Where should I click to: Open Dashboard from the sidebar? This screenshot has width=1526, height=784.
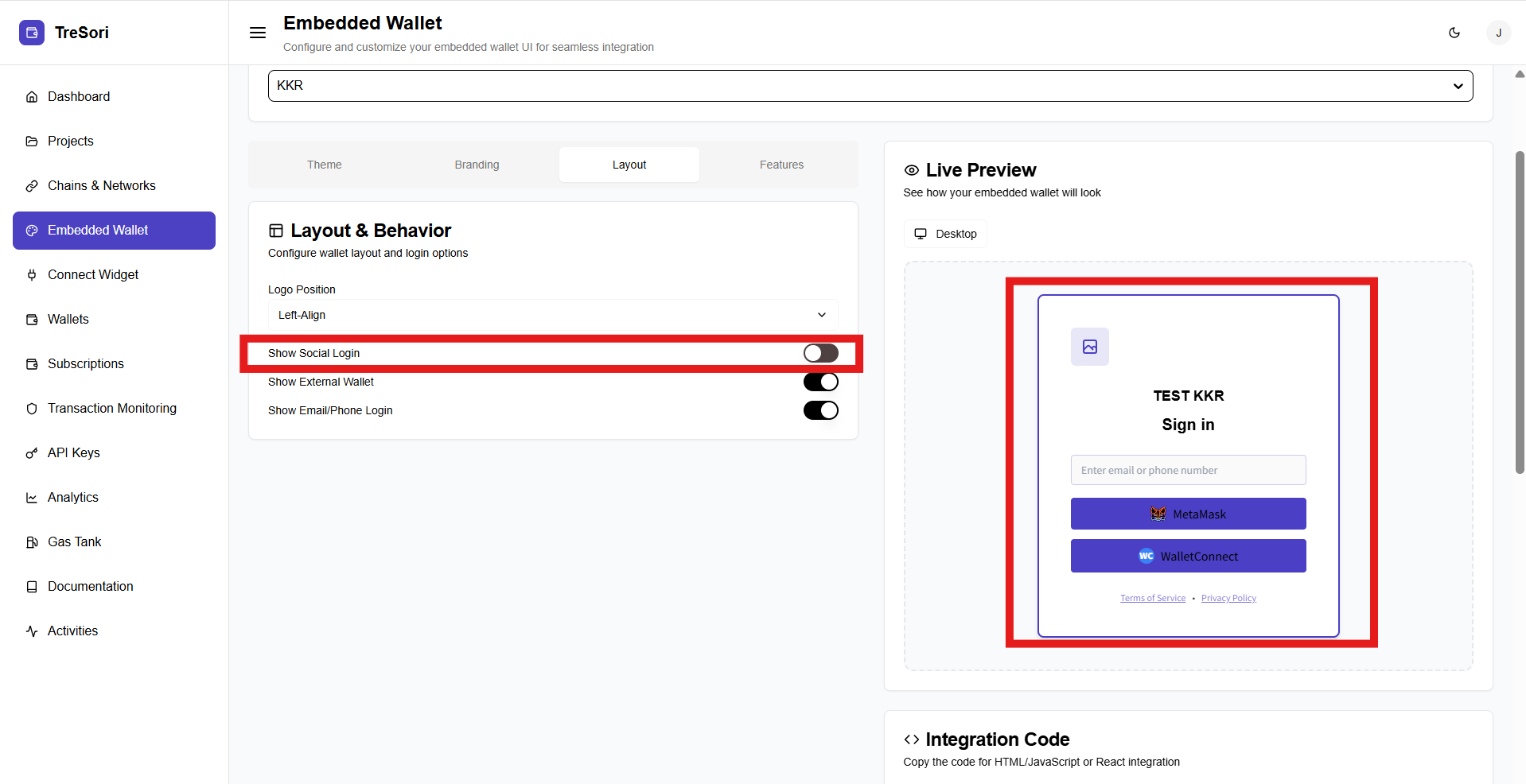point(79,96)
